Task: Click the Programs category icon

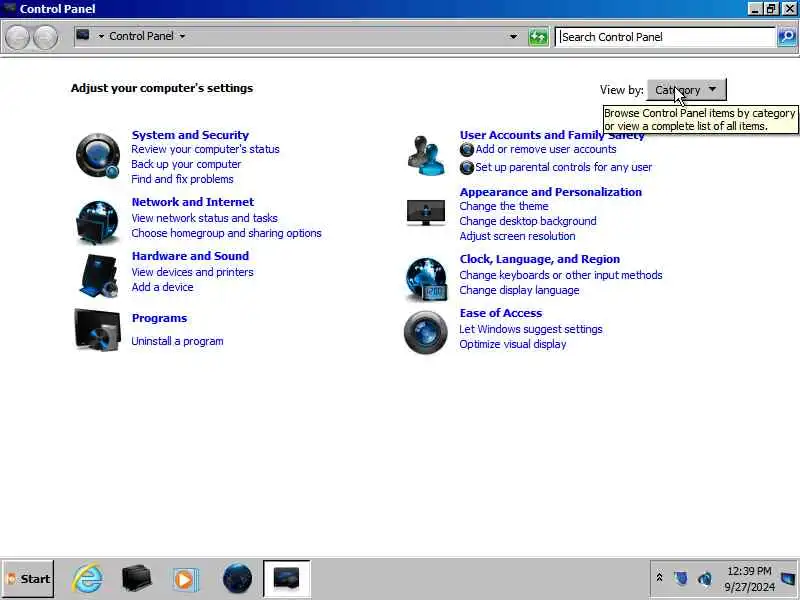Action: point(97,330)
